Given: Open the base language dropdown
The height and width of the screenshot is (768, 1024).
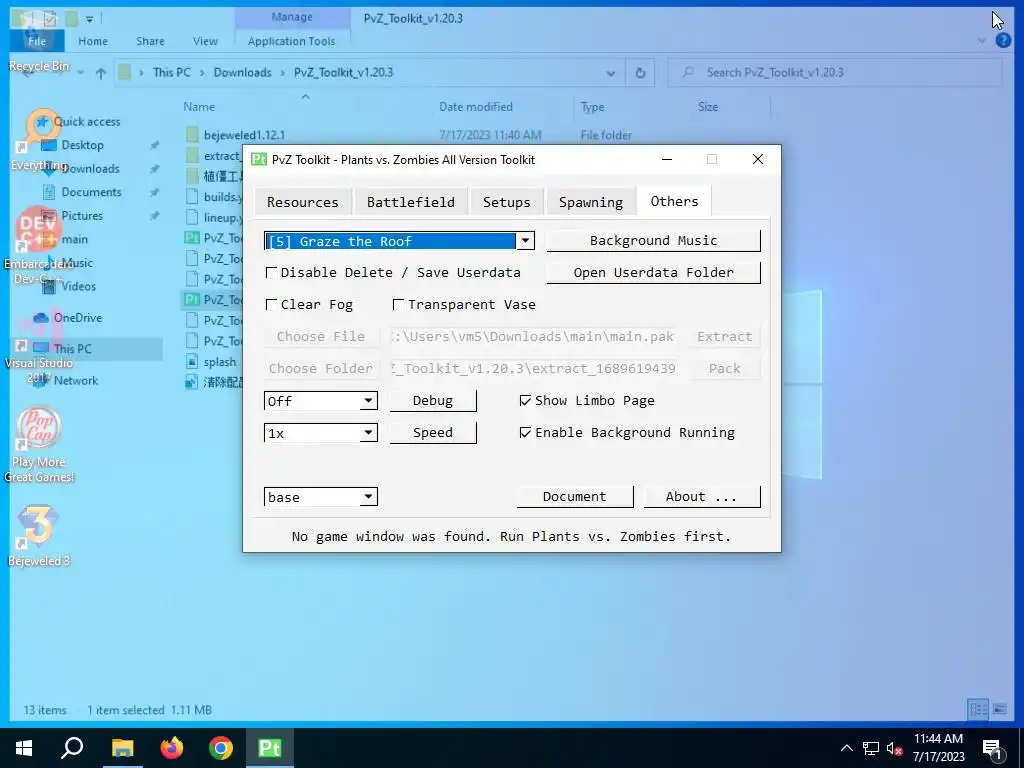Looking at the screenshot, I should tap(368, 497).
